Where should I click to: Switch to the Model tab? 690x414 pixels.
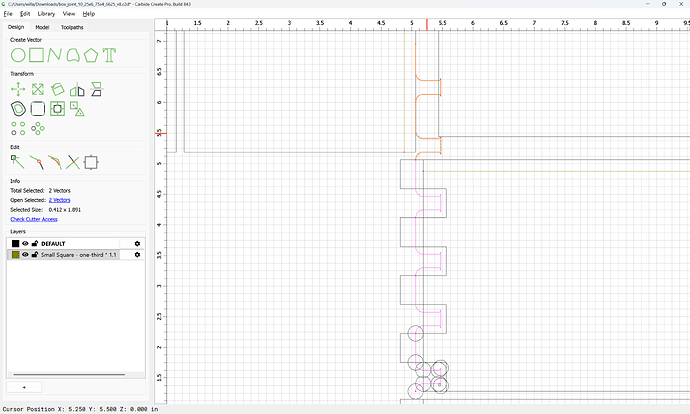coord(42,27)
